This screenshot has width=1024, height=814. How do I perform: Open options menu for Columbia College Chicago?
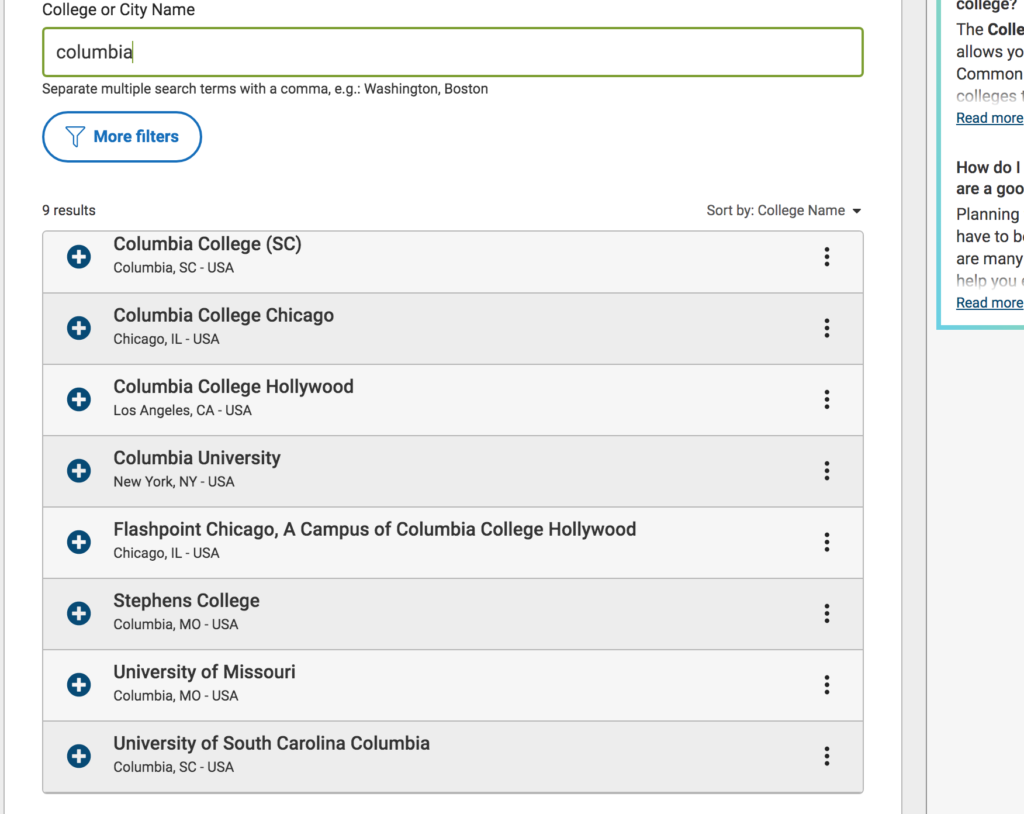click(x=827, y=328)
